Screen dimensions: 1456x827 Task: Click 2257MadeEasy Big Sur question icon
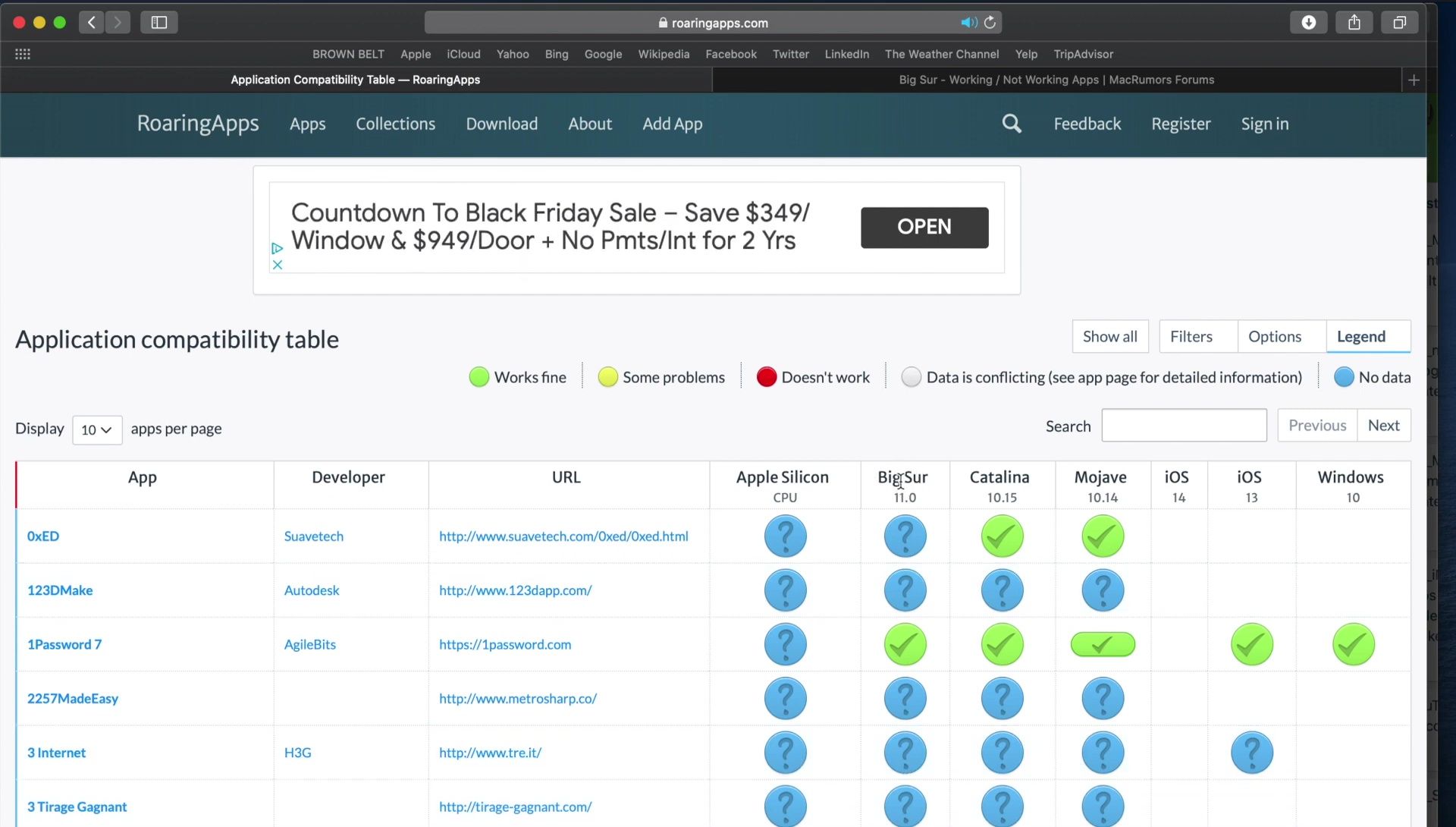pos(905,699)
